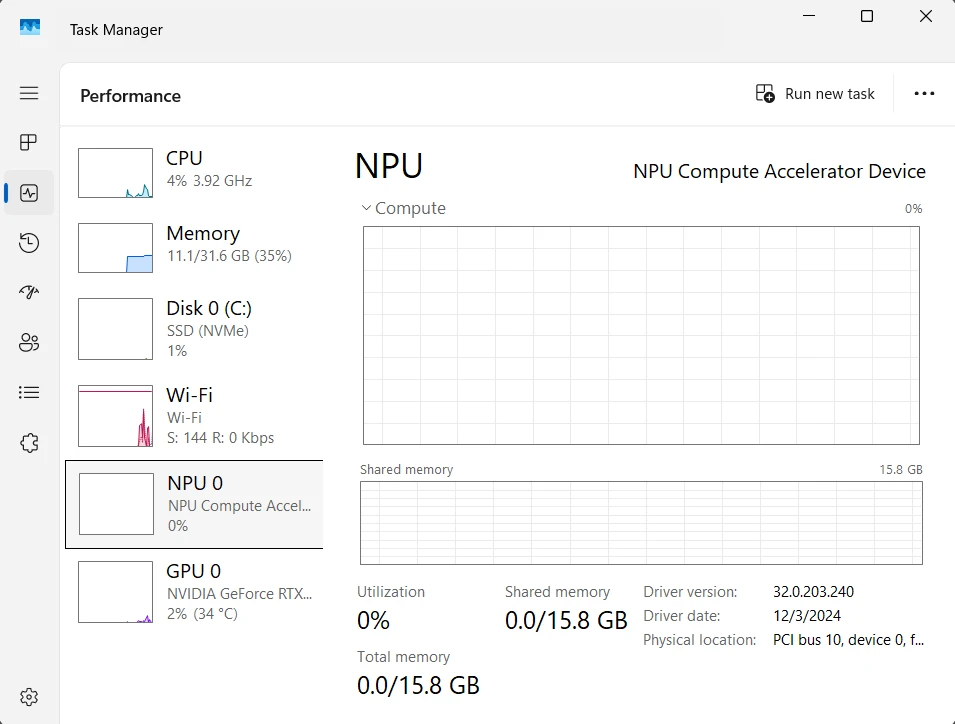Click the Run new task button
Viewport: 955px width, 724px height.
tap(815, 94)
